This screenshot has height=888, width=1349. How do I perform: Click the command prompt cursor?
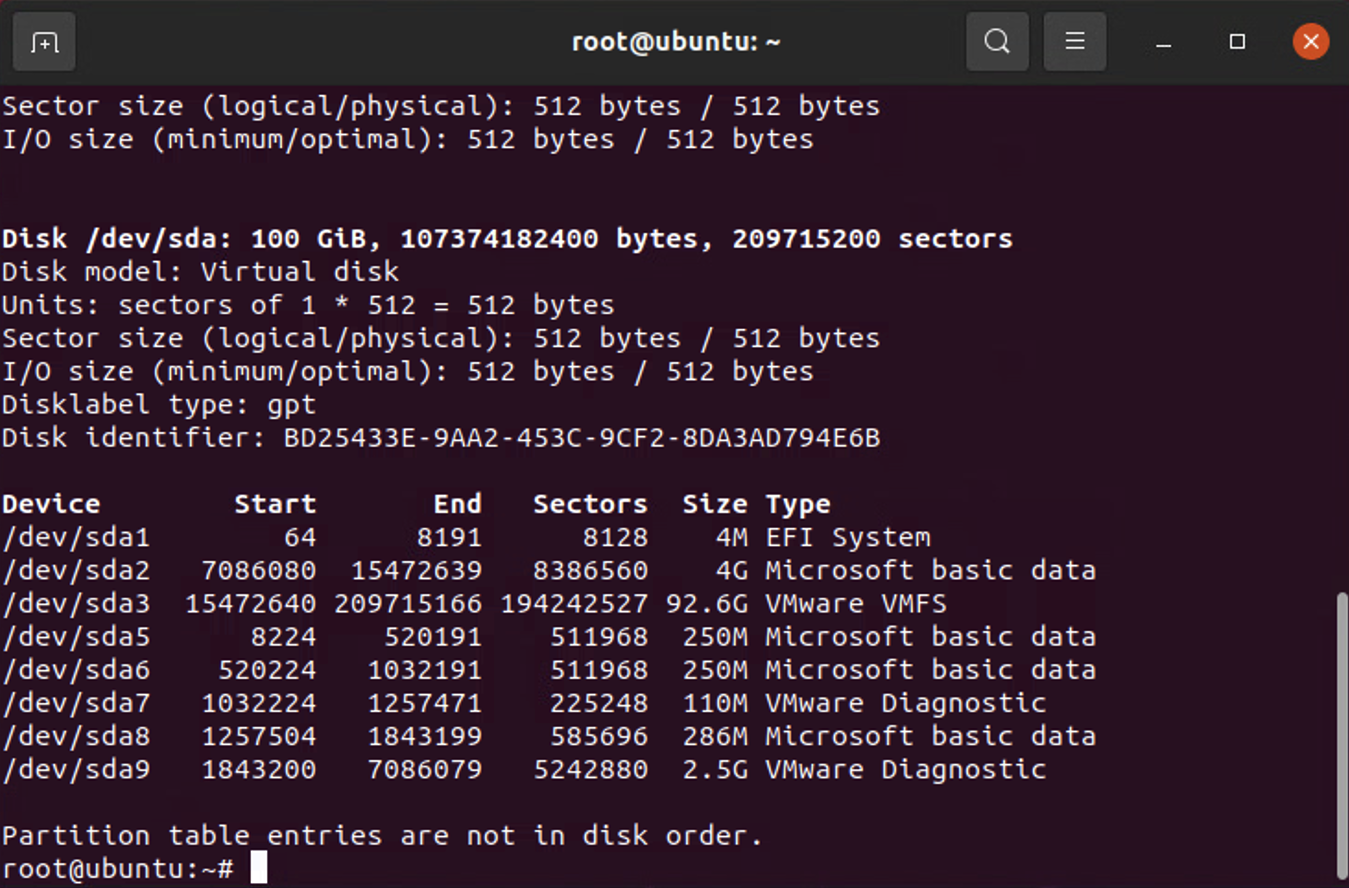(x=259, y=867)
